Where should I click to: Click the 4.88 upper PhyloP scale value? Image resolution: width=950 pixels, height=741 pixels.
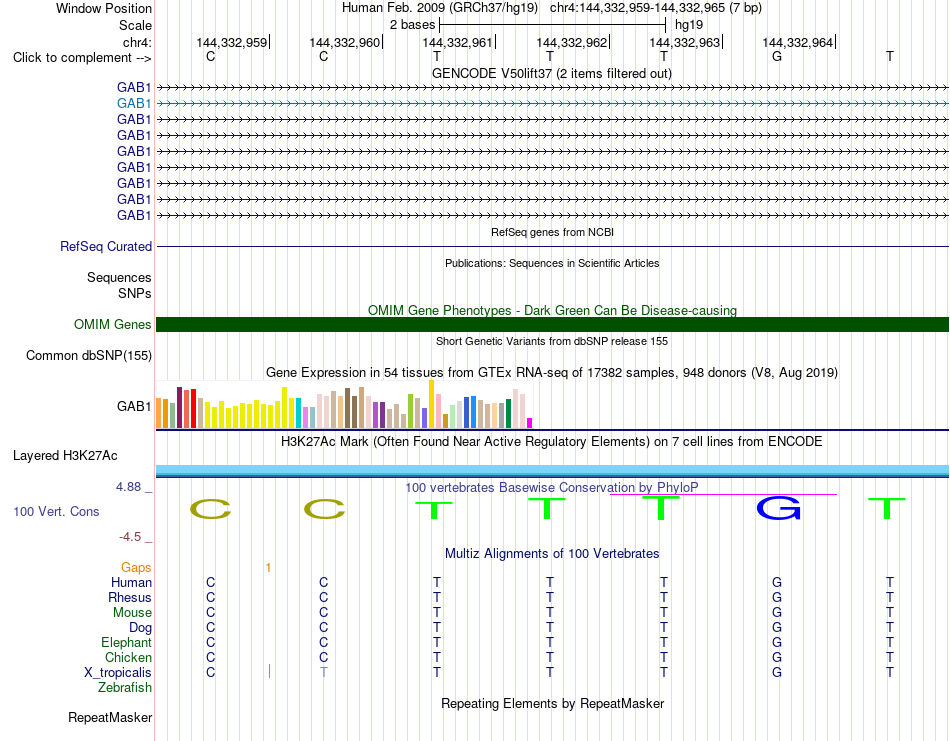pos(128,487)
